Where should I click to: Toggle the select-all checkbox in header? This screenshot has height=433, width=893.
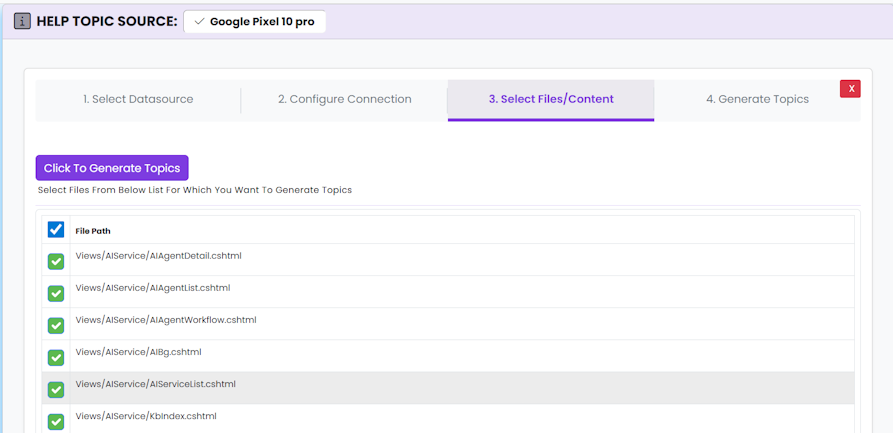click(56, 230)
